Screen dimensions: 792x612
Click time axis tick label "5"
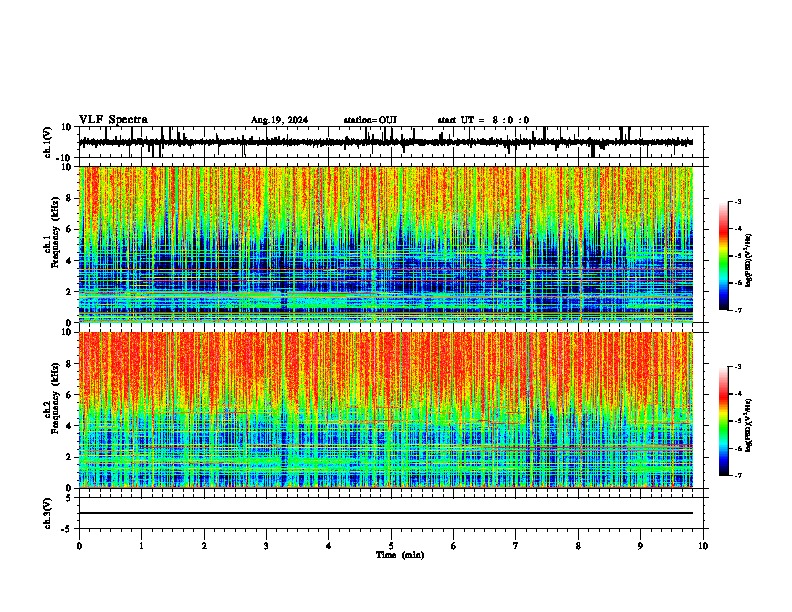click(x=391, y=546)
